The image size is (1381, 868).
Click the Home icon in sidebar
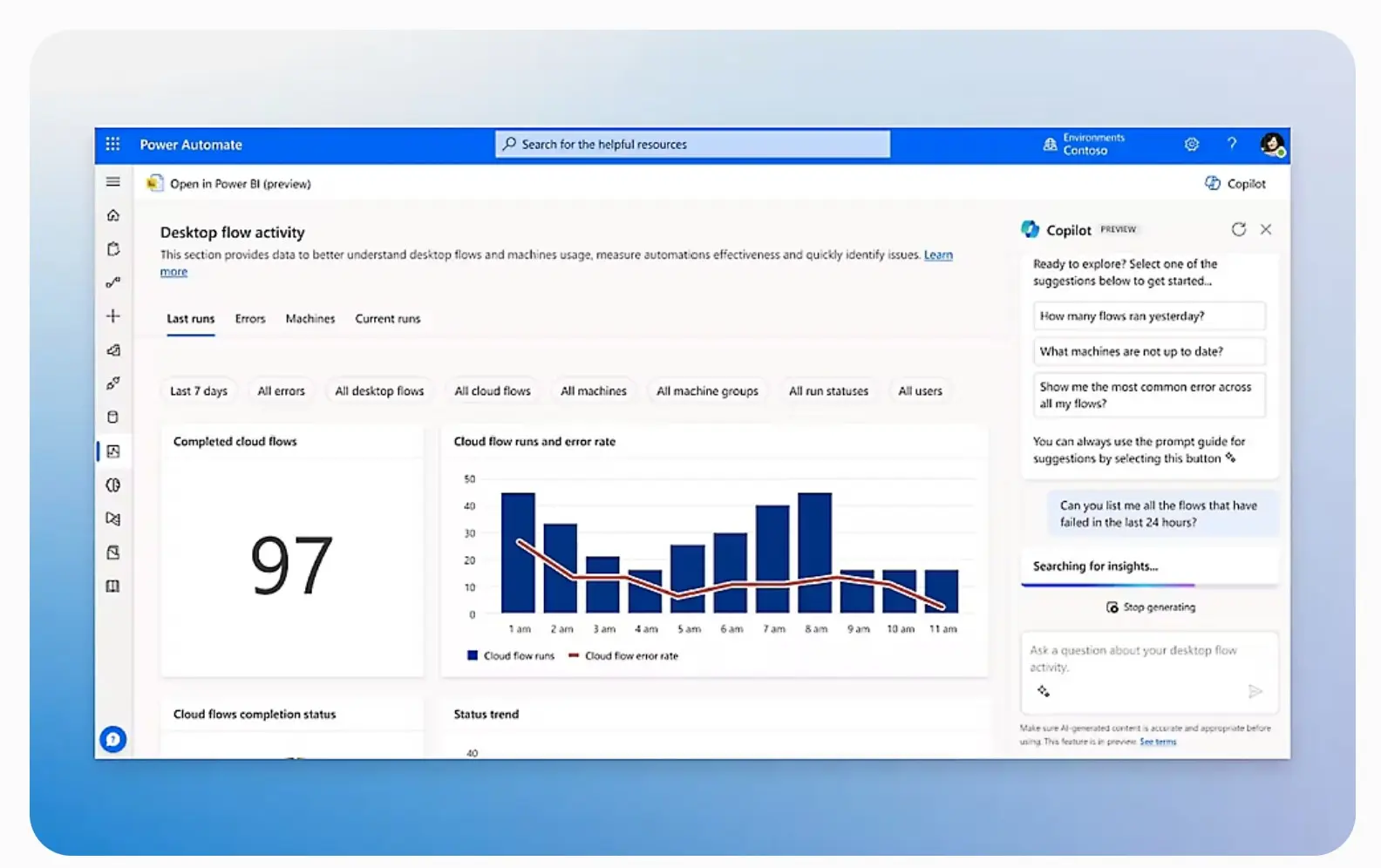tap(113, 215)
